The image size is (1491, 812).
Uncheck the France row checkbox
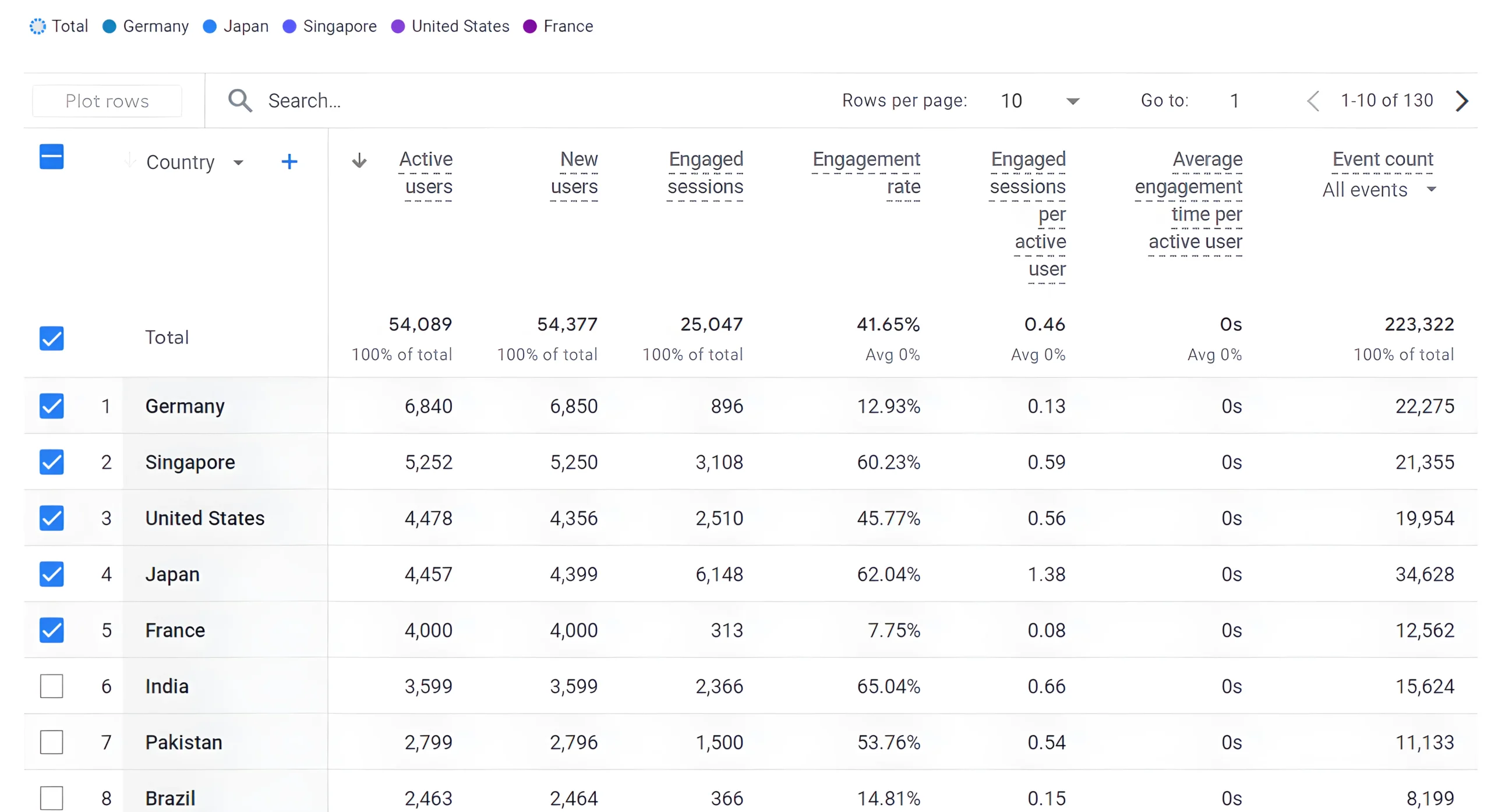51,630
